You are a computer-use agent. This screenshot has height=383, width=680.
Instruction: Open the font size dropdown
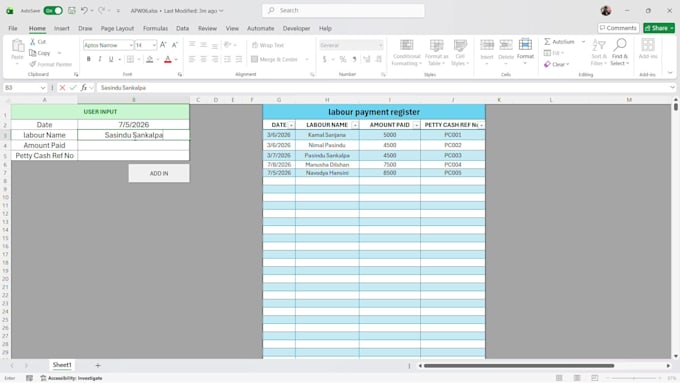[x=154, y=45]
